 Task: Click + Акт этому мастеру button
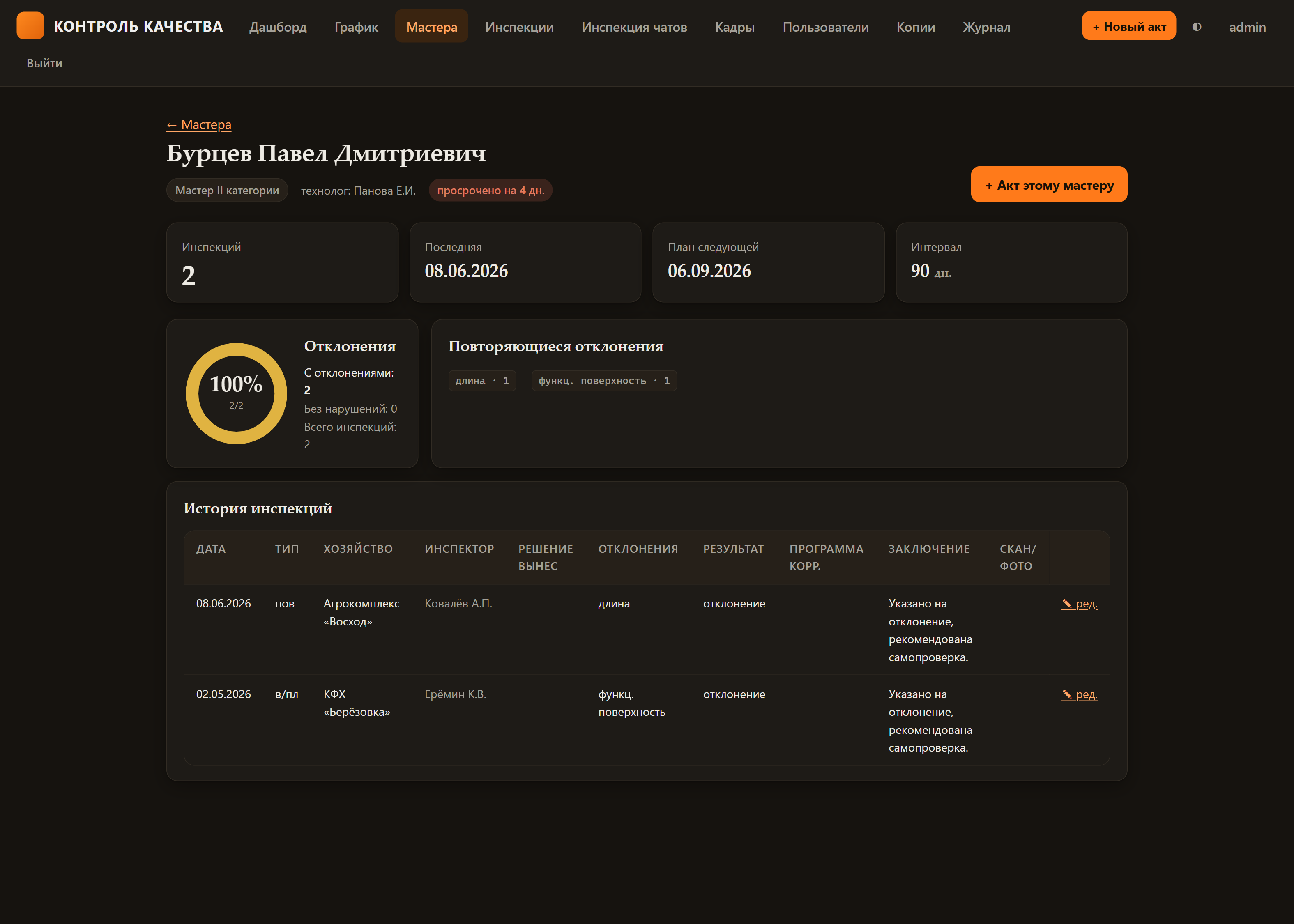coord(1049,184)
